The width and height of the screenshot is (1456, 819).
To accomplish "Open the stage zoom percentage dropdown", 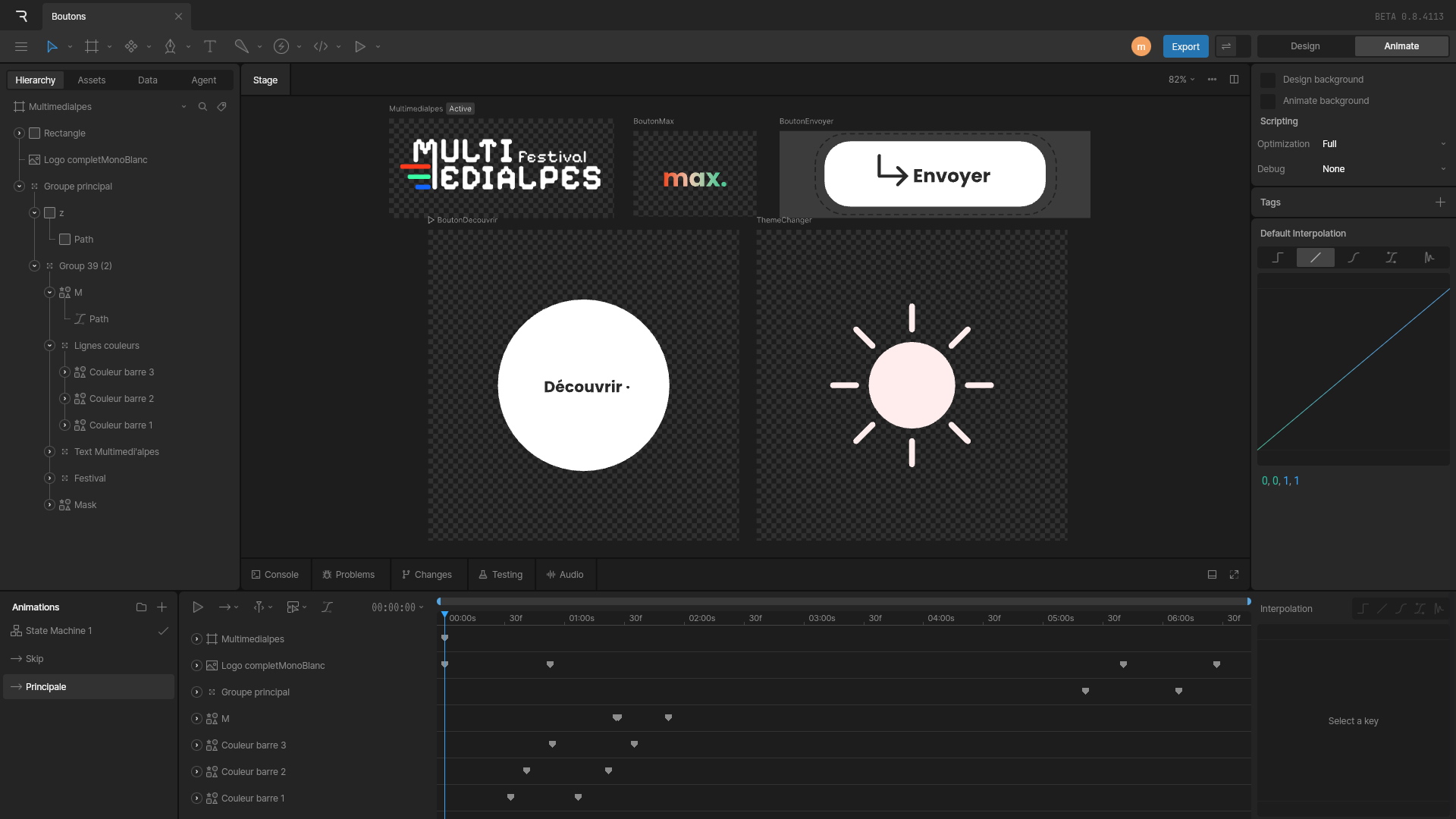I will coord(1181,80).
